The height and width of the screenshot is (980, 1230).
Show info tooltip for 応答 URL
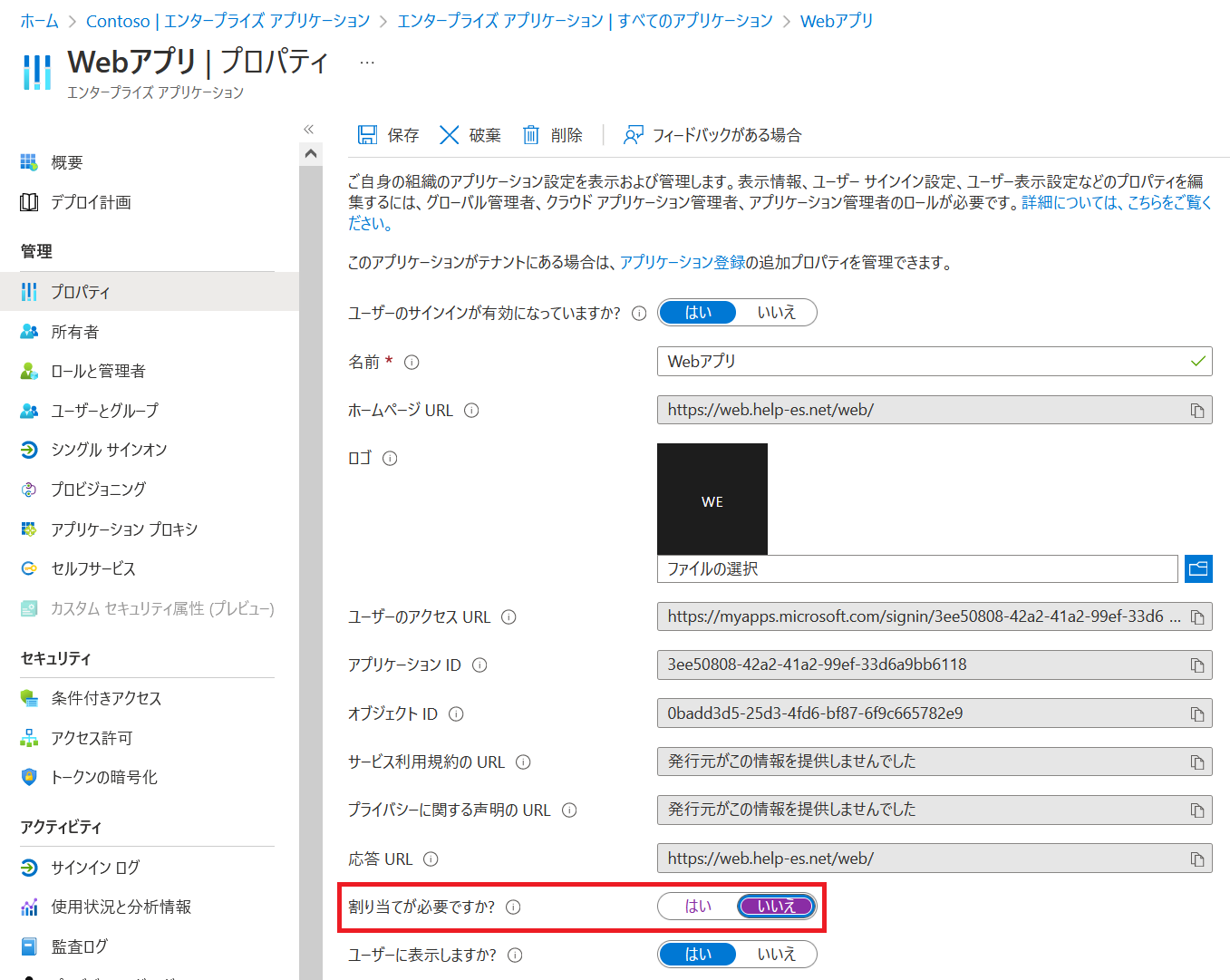(431, 859)
